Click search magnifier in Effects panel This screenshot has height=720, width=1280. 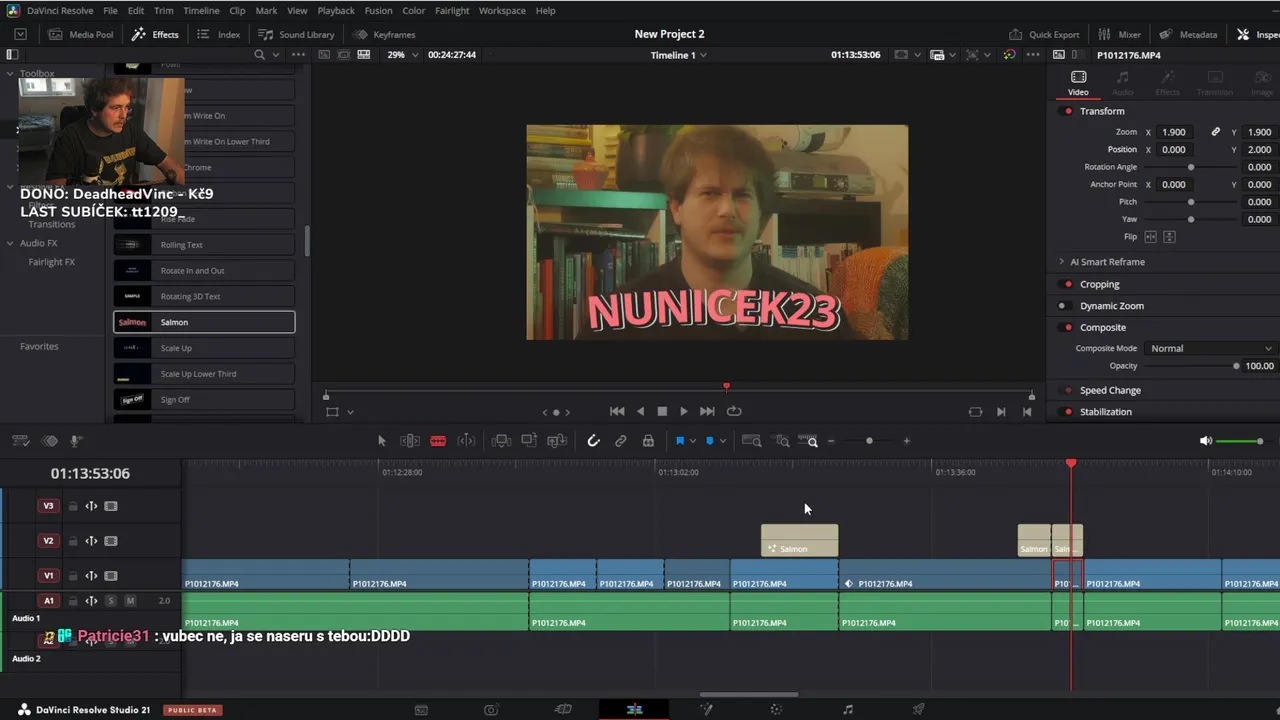click(x=259, y=55)
